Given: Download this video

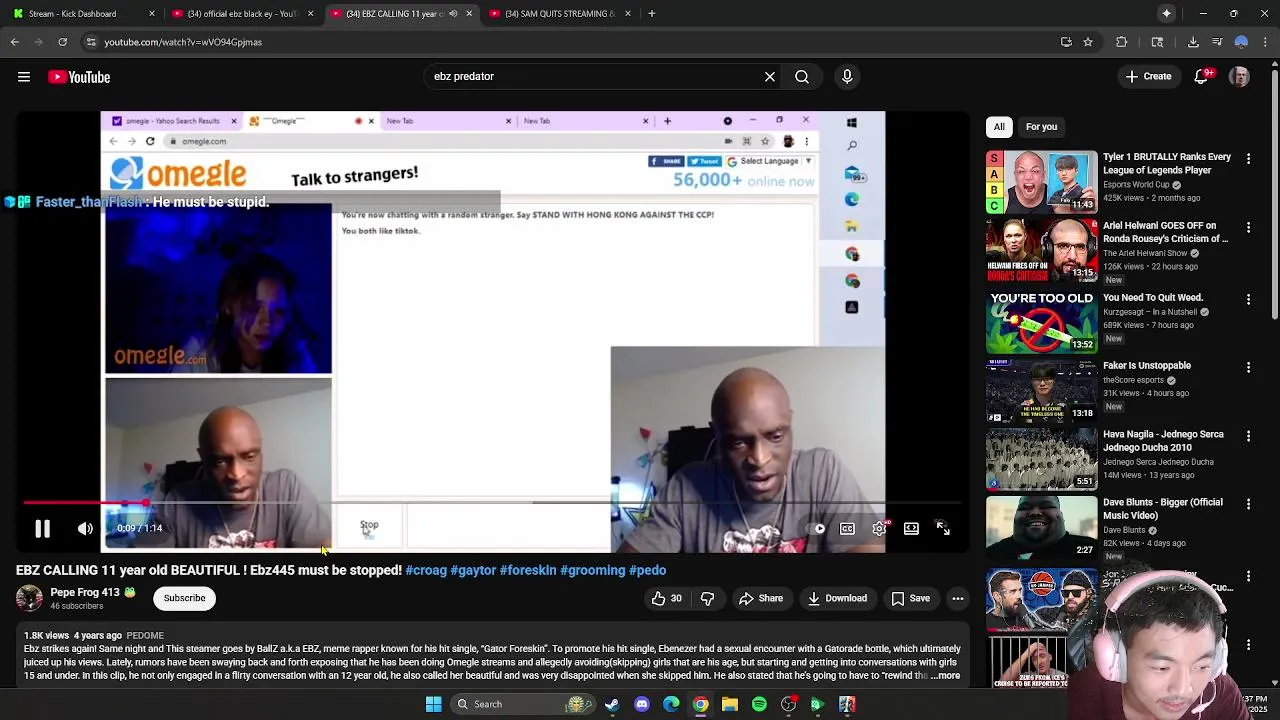Looking at the screenshot, I should (x=837, y=598).
